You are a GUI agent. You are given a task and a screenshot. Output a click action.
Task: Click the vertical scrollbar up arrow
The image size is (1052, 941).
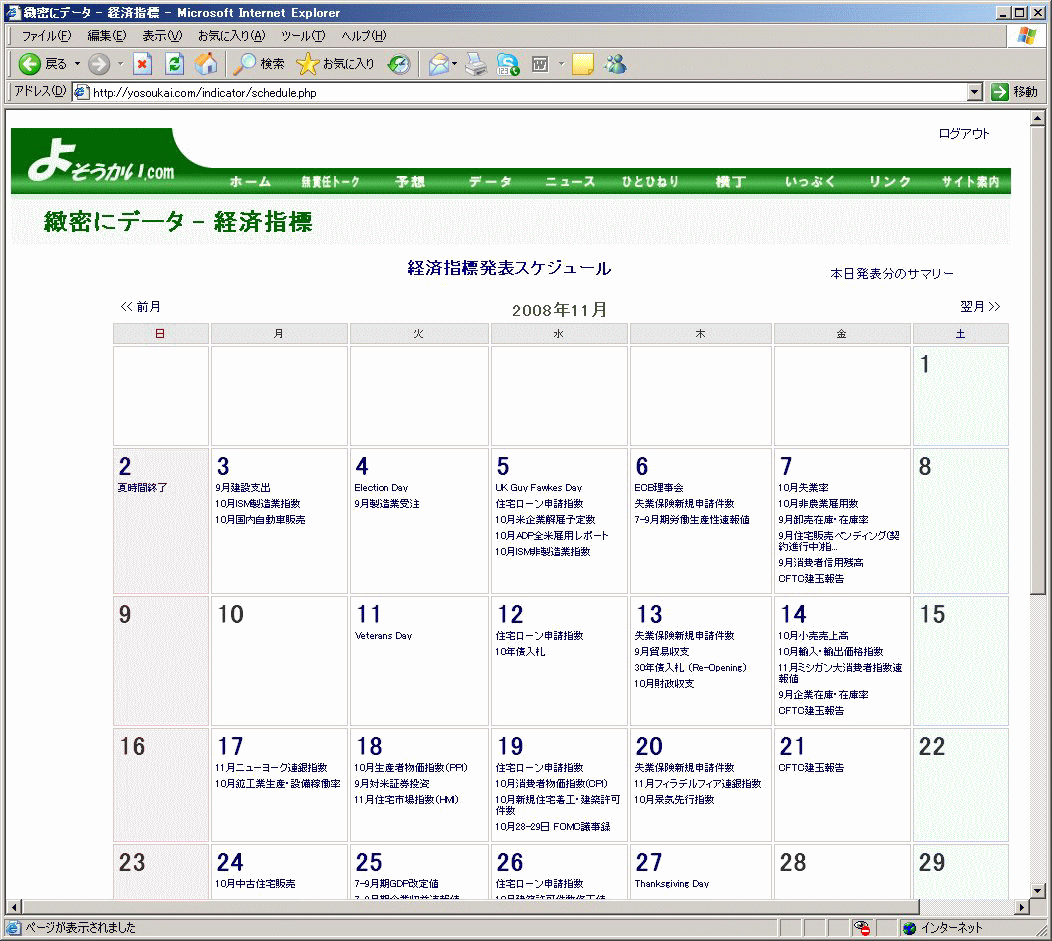point(1037,119)
